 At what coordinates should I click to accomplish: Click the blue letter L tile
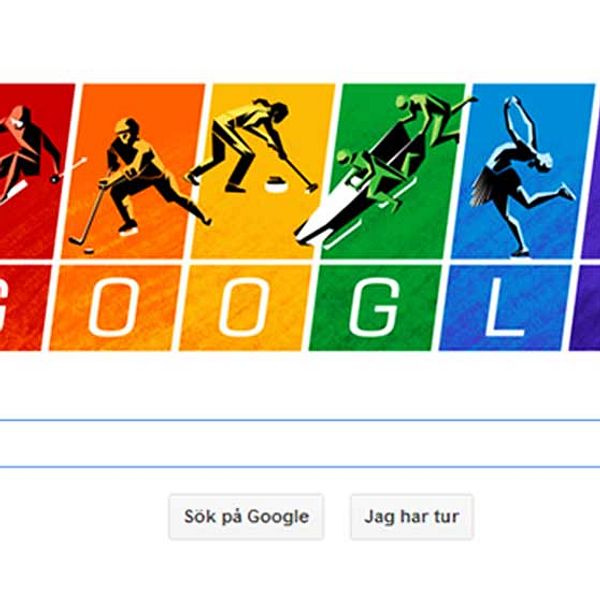(x=504, y=307)
